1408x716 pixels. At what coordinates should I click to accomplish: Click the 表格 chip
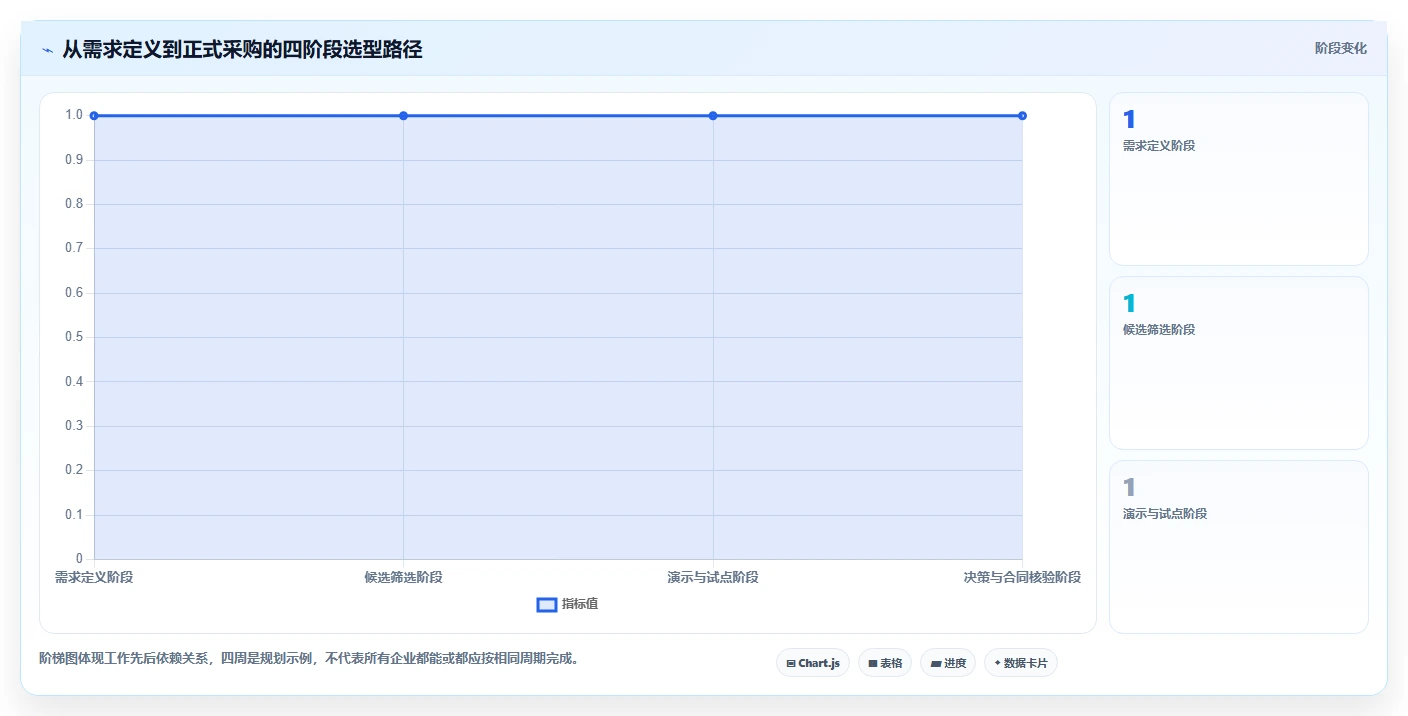click(x=885, y=663)
